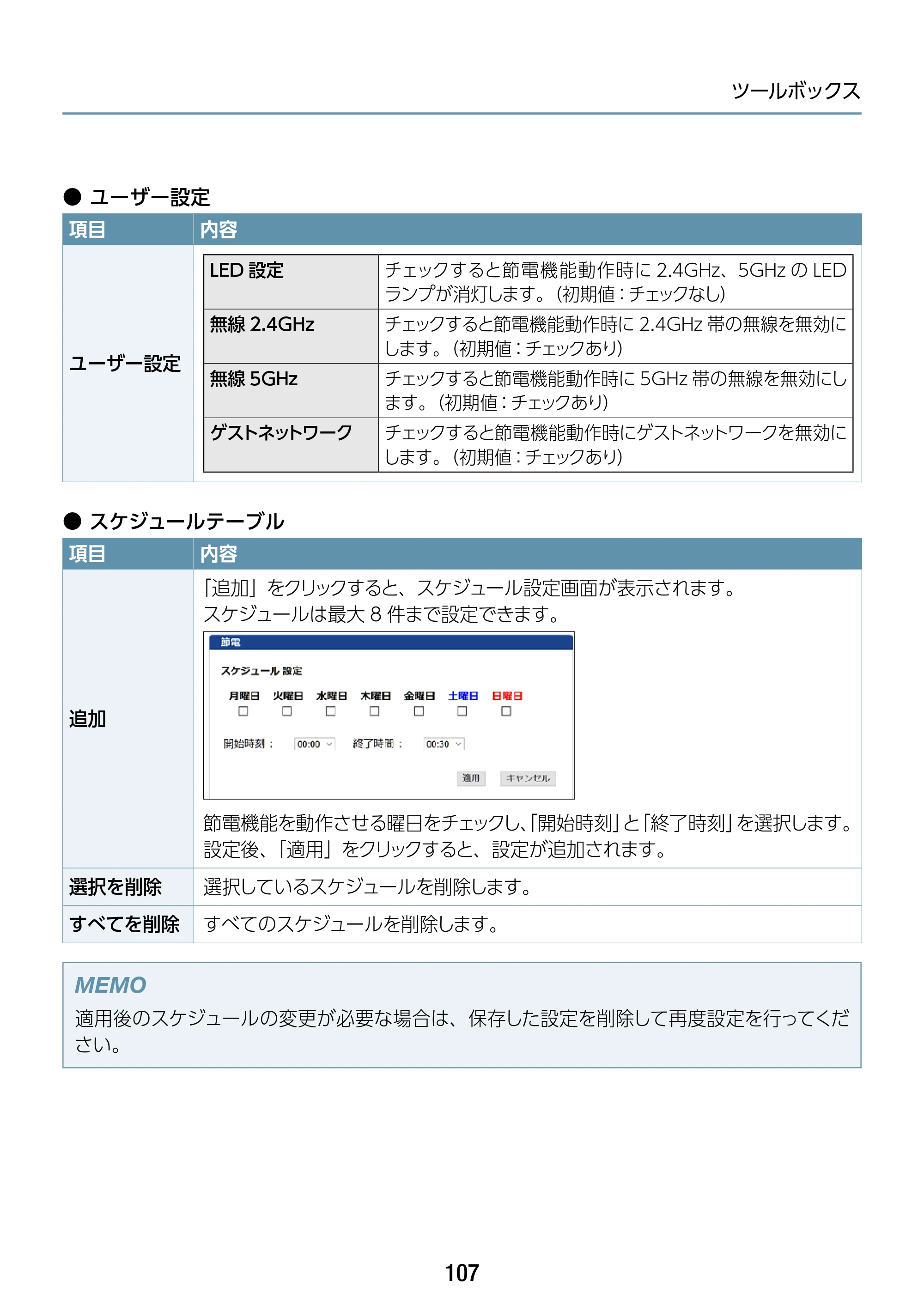Screen dimensions: 924x1311
Task: Check the 火曜日 checkbox
Action: pyautogui.click(x=287, y=711)
